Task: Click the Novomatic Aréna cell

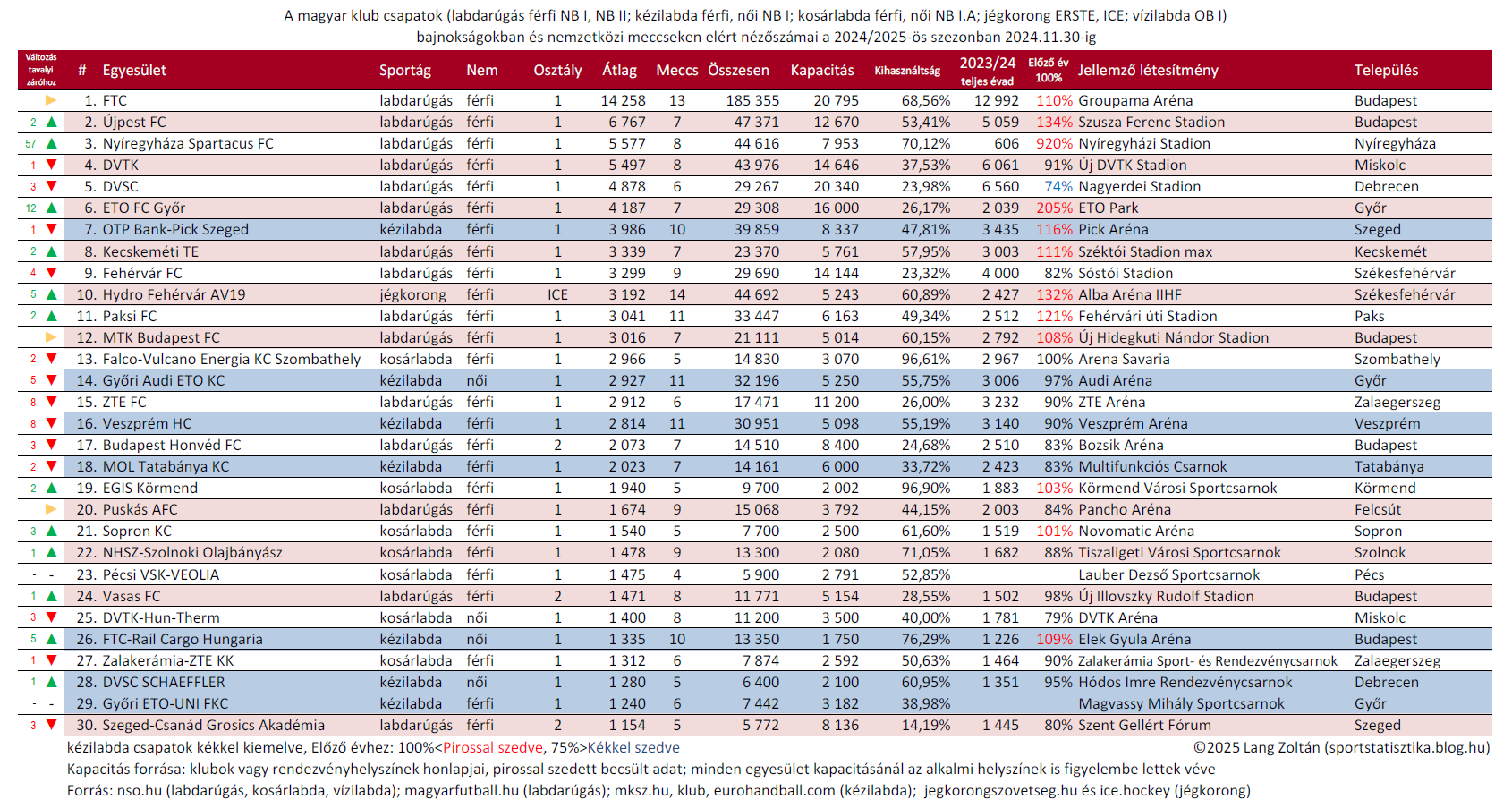Action: 1136,531
